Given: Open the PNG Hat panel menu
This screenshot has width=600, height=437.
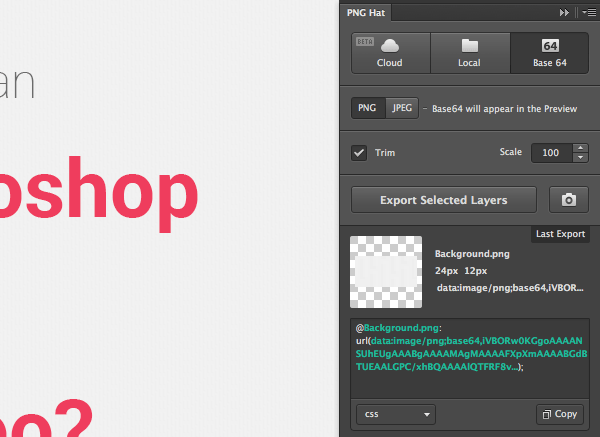Looking at the screenshot, I should point(589,13).
